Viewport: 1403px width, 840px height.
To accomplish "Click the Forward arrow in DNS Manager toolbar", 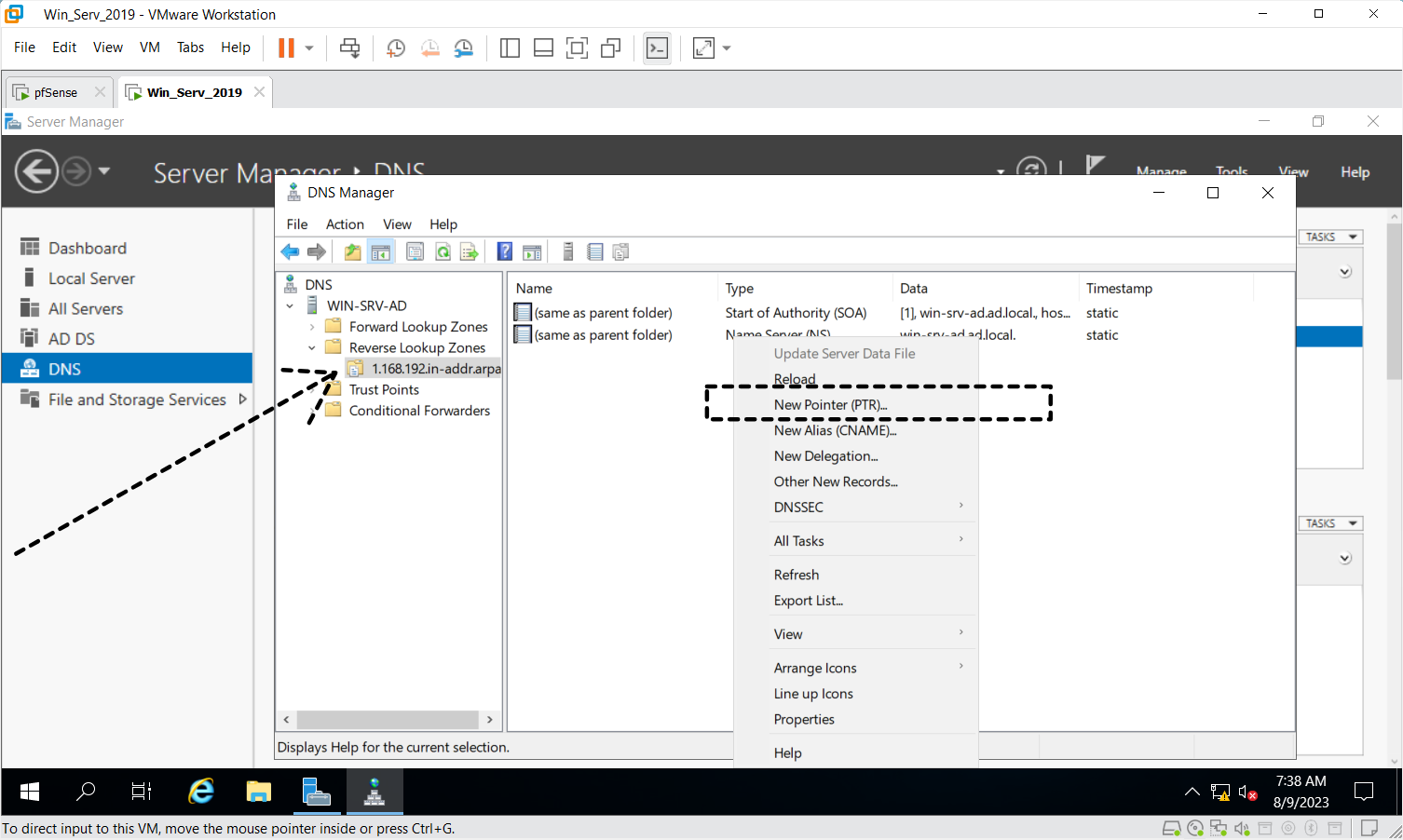I will tap(317, 251).
